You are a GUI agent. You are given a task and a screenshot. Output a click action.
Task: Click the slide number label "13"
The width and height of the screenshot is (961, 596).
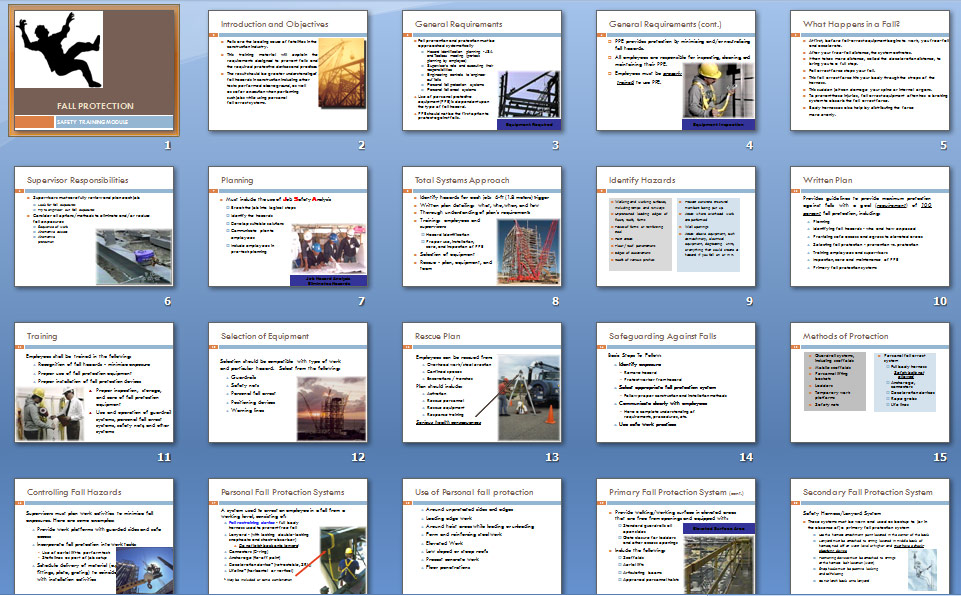[x=552, y=457]
